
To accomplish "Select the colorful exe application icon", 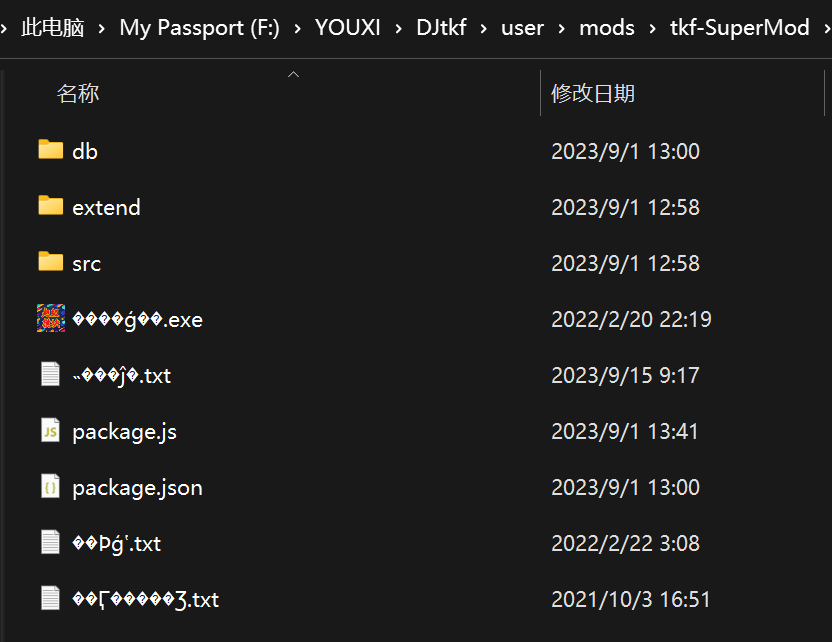I will [51, 318].
